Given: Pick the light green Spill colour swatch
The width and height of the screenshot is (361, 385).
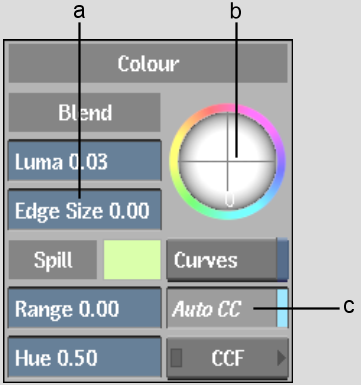Looking at the screenshot, I should tap(132, 260).
